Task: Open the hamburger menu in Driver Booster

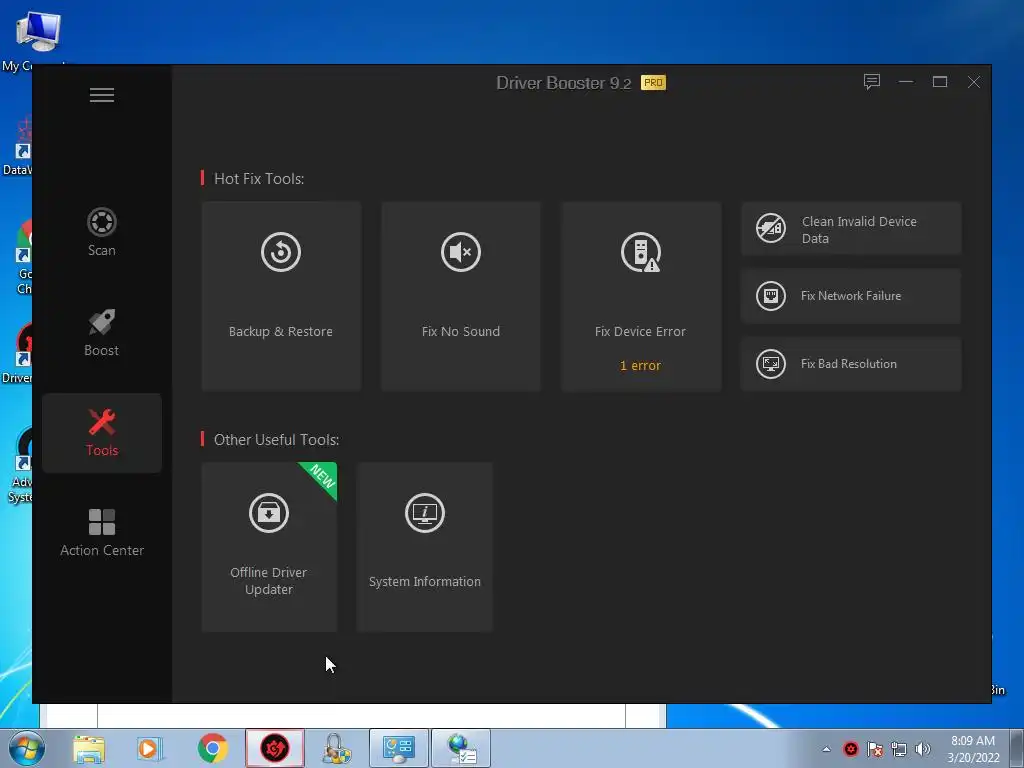Action: tap(102, 95)
